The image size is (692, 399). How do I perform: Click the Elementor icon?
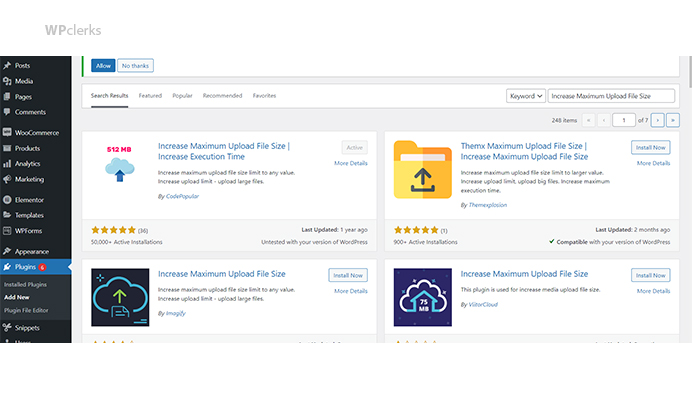7,200
